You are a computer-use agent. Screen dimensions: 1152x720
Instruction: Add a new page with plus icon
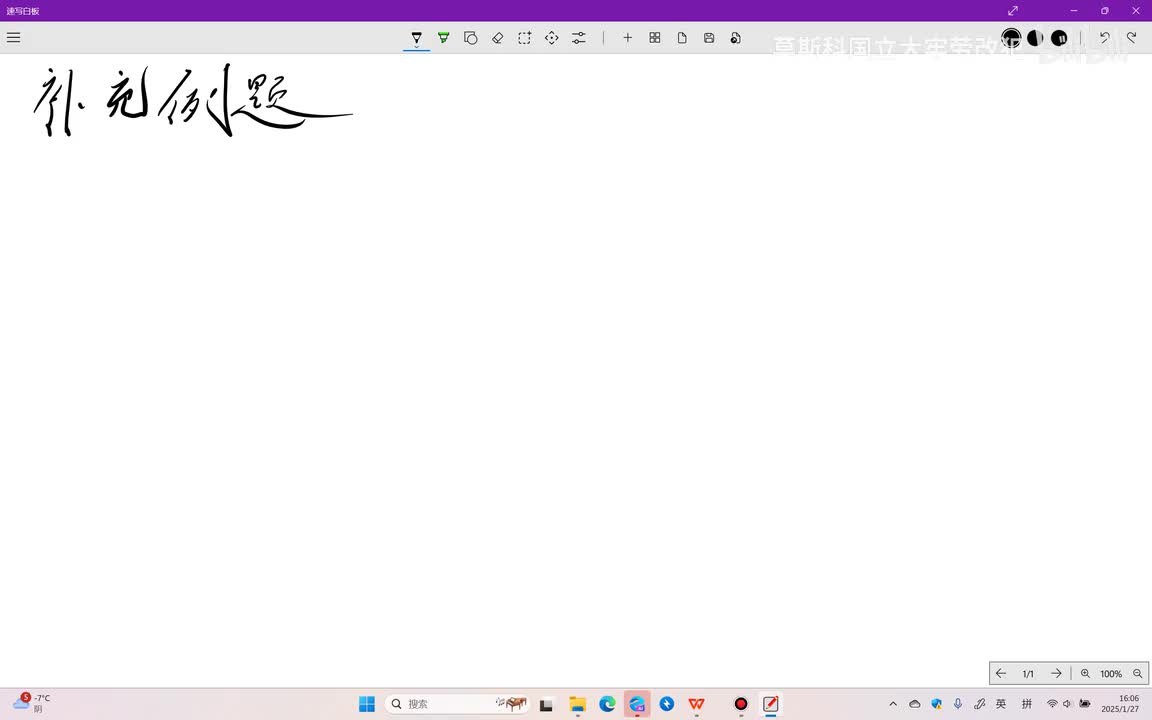(627, 37)
